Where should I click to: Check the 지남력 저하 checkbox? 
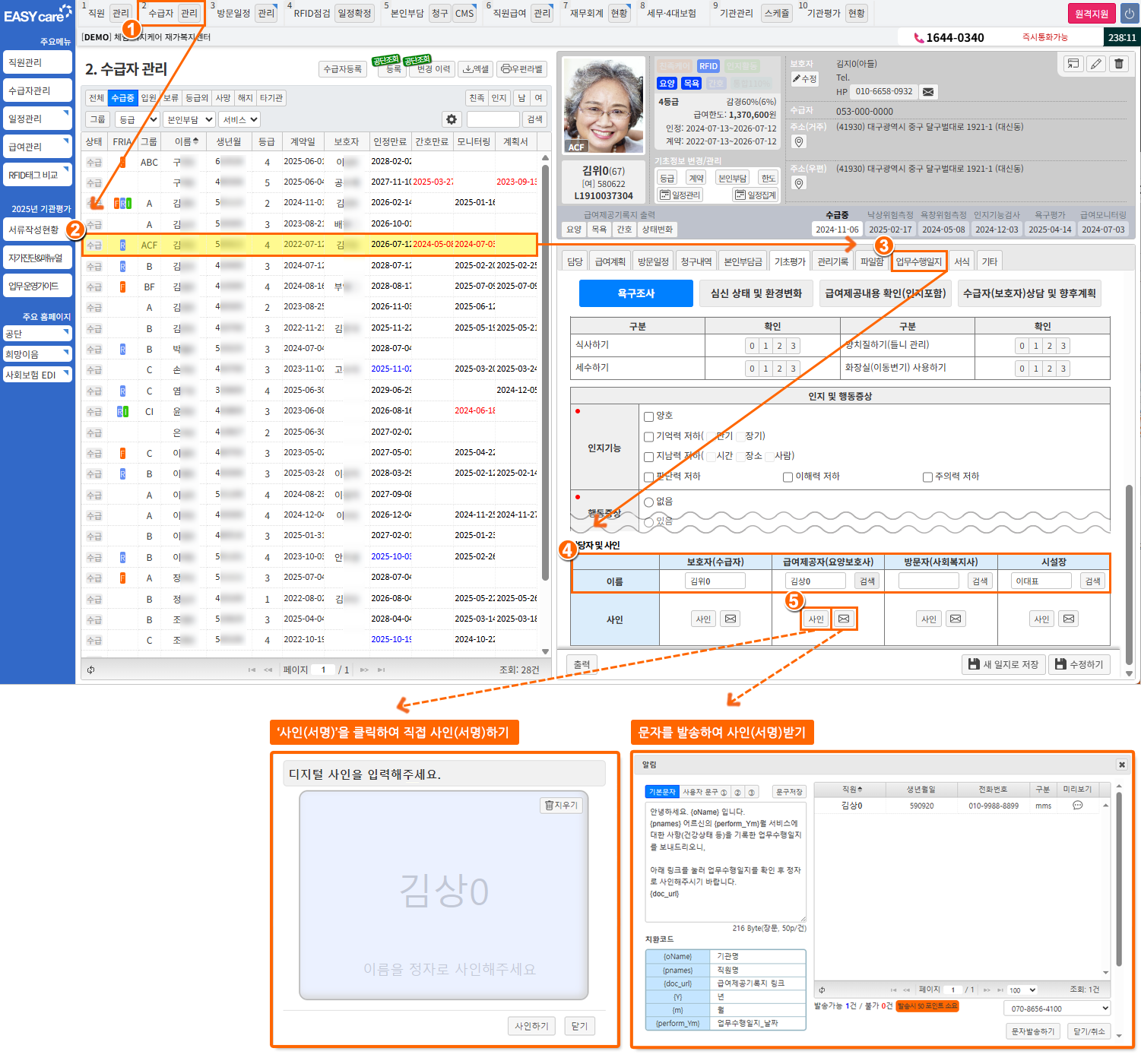coord(648,457)
